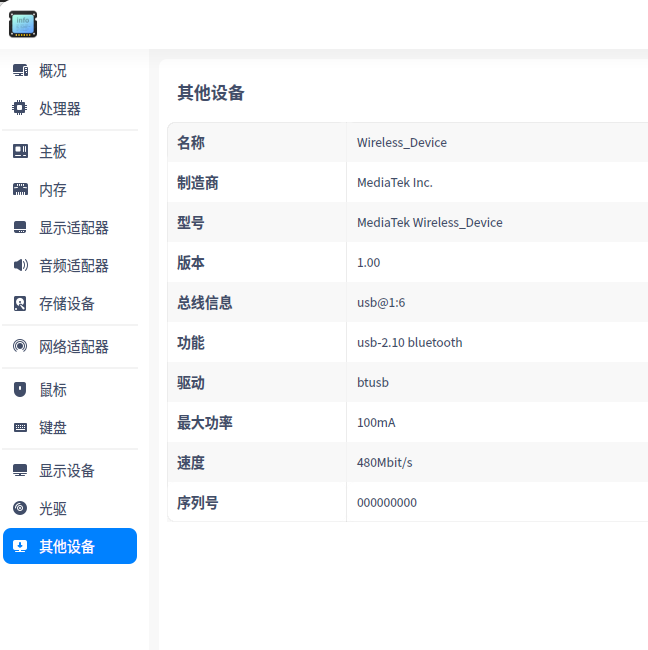Click the 序列号 row label

198,503
